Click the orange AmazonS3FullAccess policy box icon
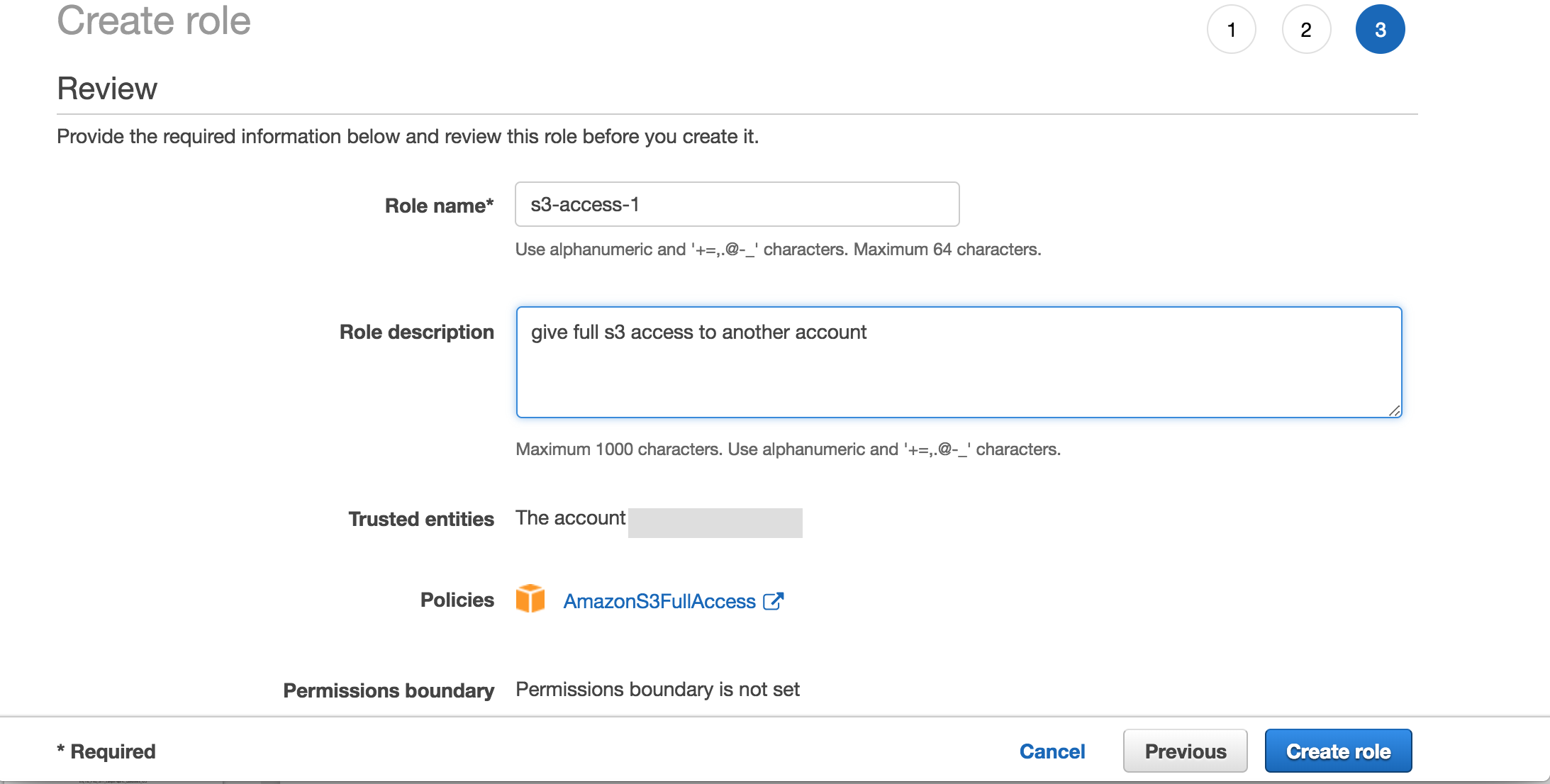Viewport: 1550px width, 784px height. click(x=530, y=599)
